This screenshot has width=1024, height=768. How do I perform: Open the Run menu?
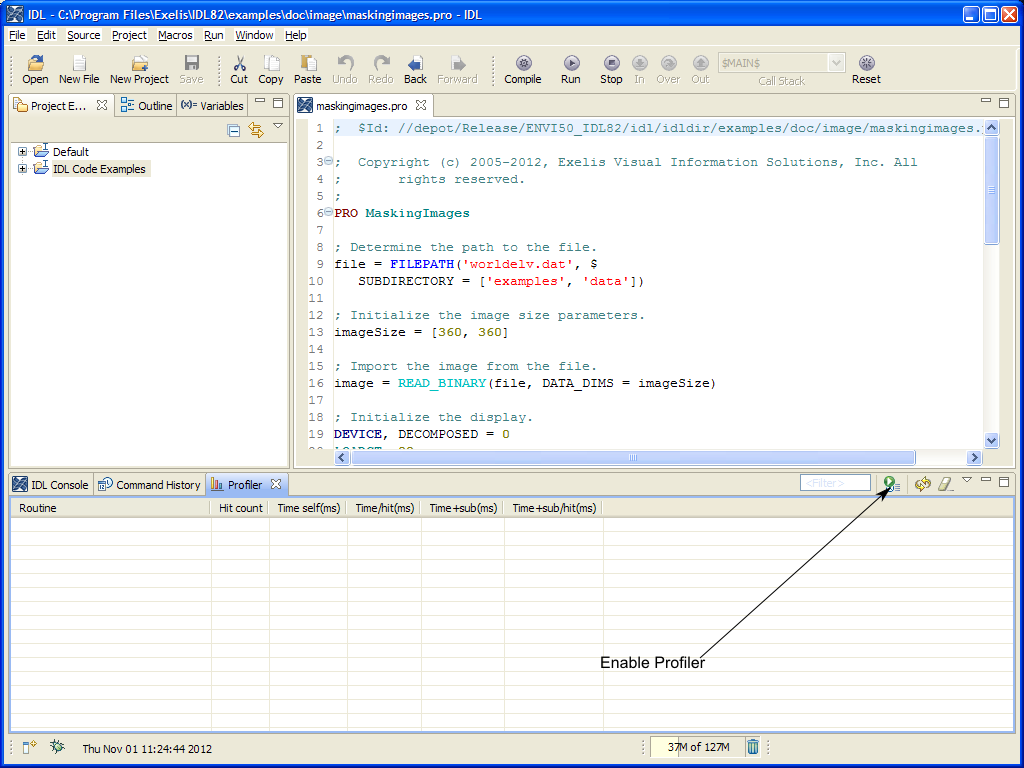tap(214, 35)
